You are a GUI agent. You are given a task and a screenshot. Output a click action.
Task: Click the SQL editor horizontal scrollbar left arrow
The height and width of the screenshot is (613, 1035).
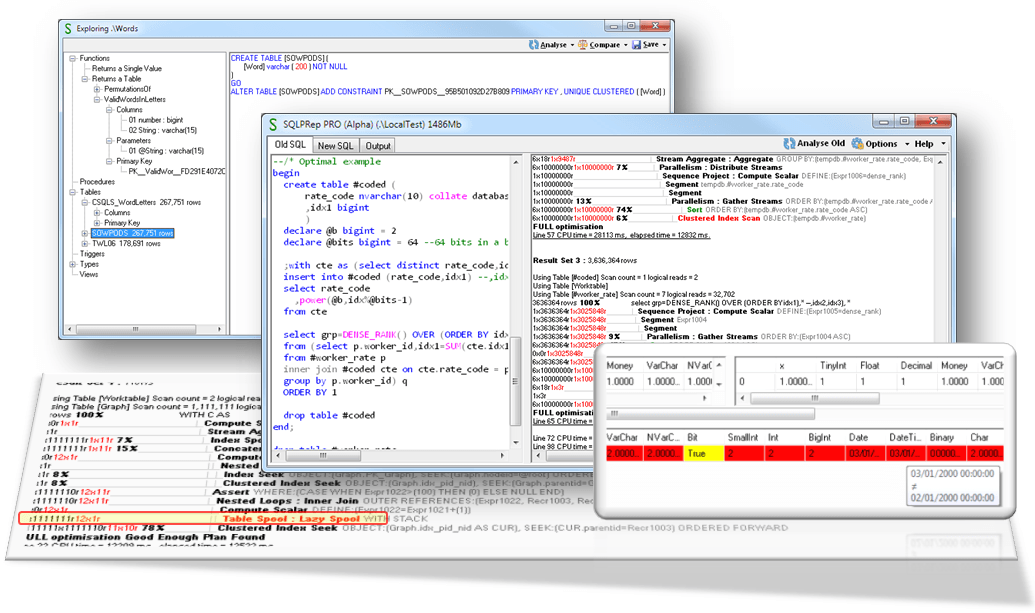pos(279,455)
